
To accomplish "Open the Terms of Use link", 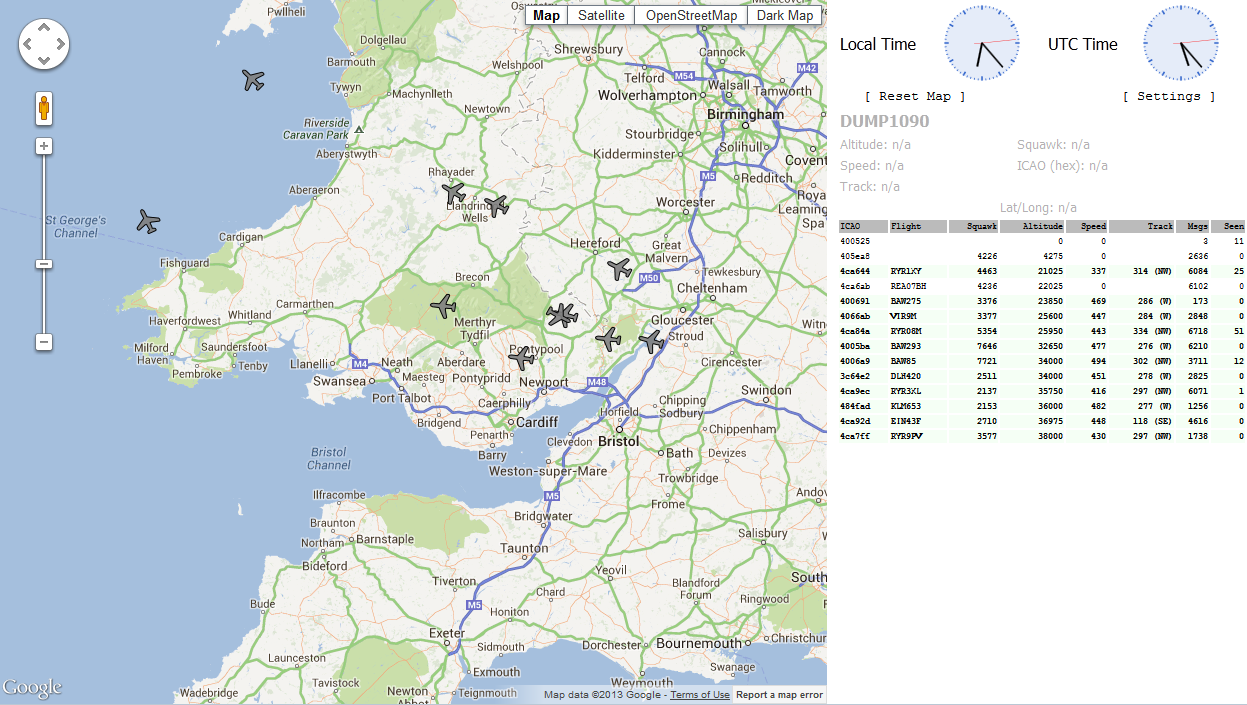I will coord(699,695).
